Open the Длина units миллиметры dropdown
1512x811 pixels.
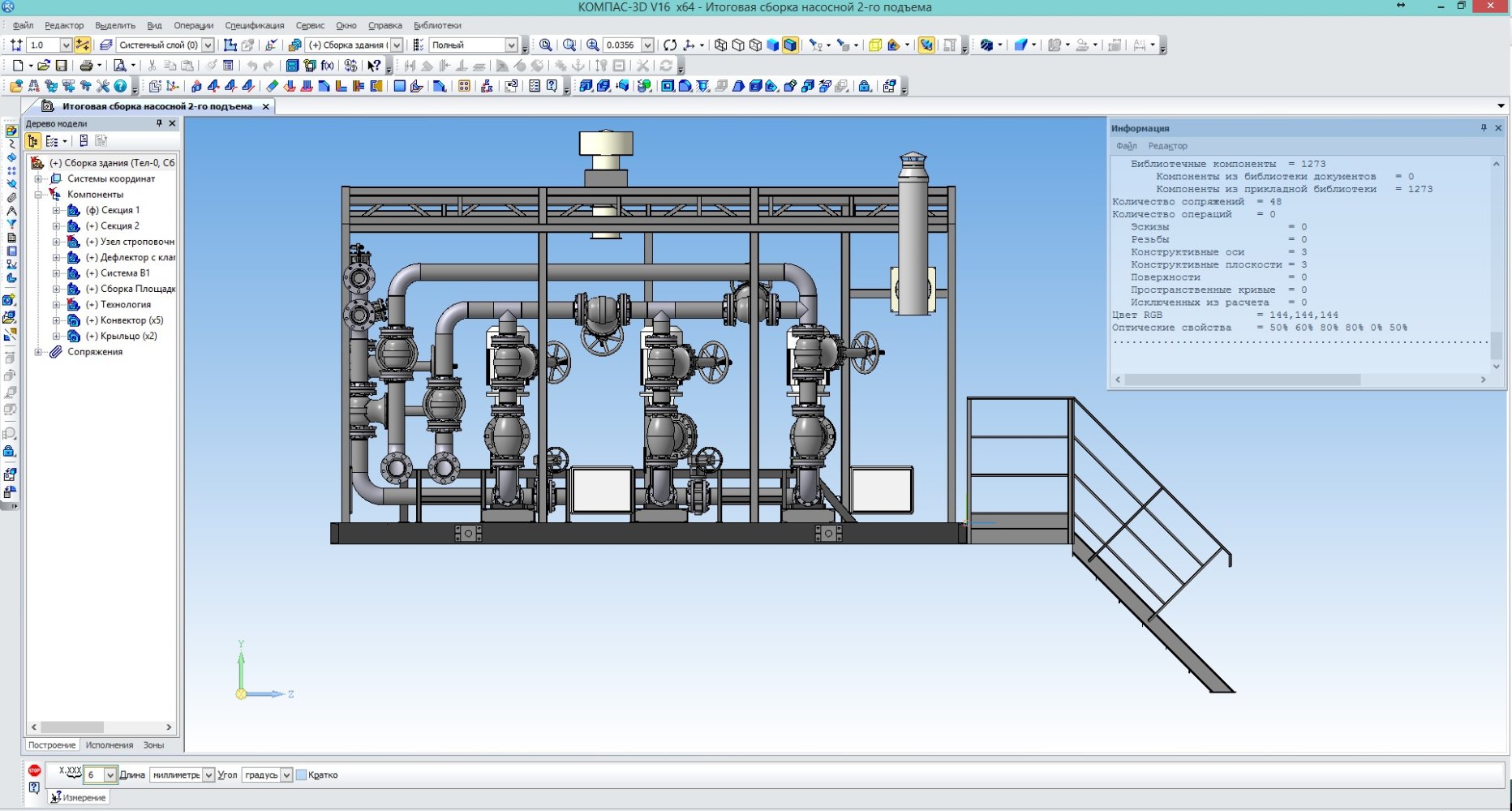[208, 775]
